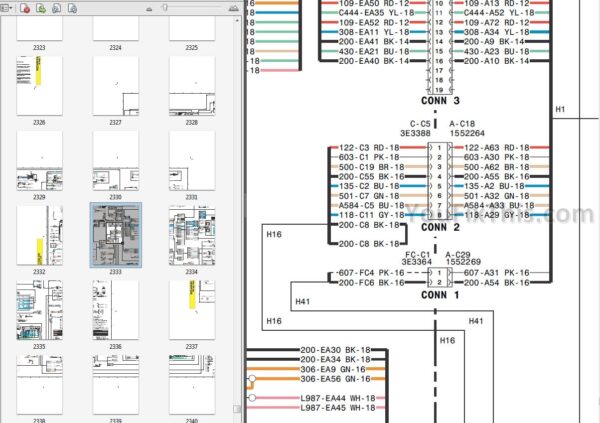Screen dimensions: 600x423
Task: Click the enlarge thumbnail size icon
Action: tap(232, 8)
